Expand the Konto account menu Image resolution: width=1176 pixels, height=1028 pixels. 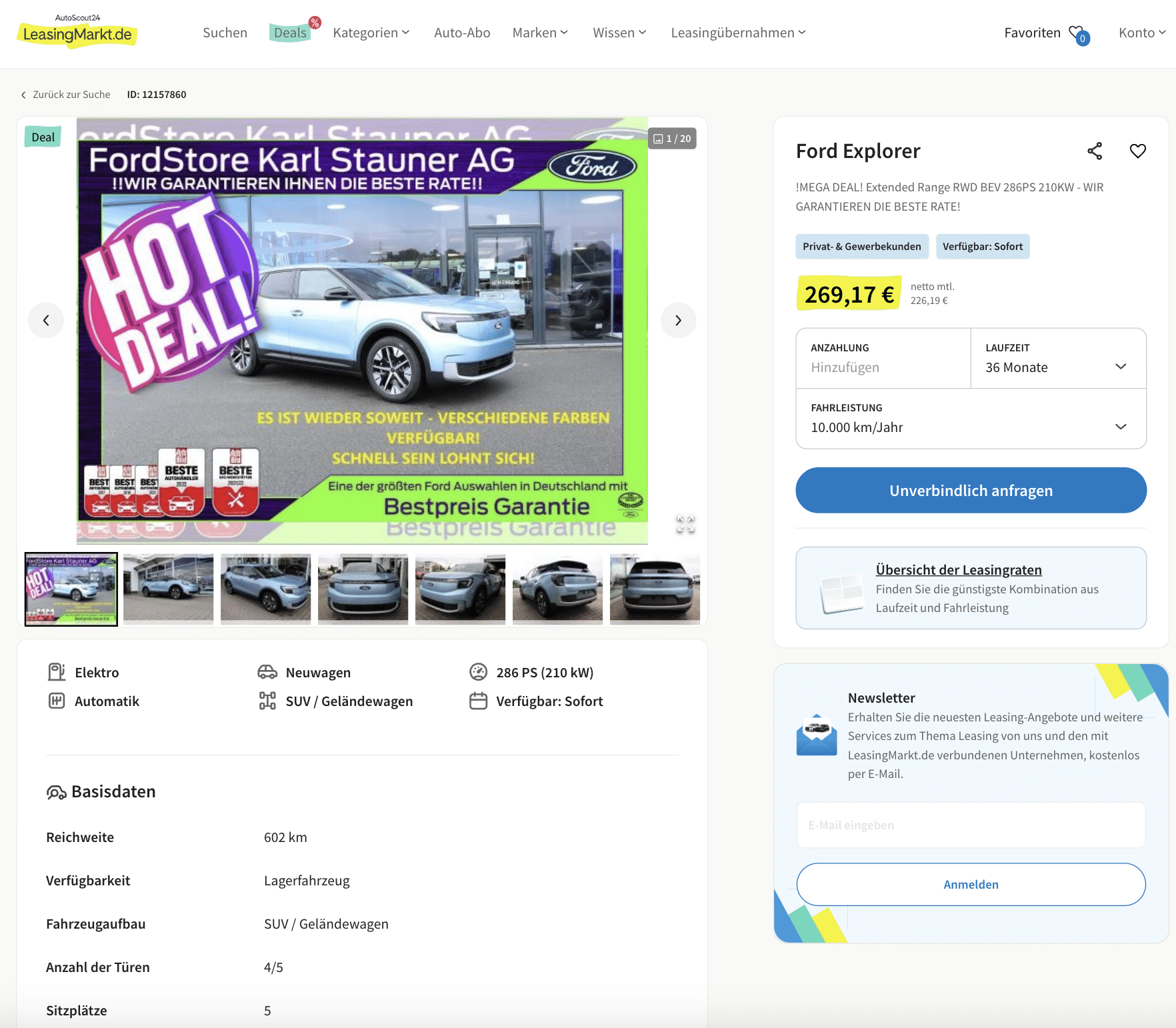[1142, 33]
